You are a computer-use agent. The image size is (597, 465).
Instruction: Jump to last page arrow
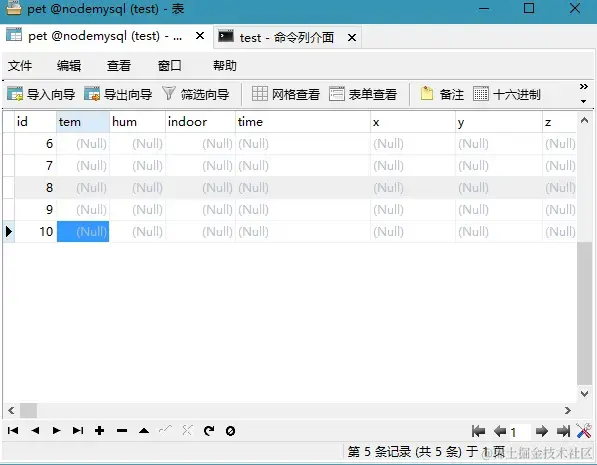tap(563, 431)
